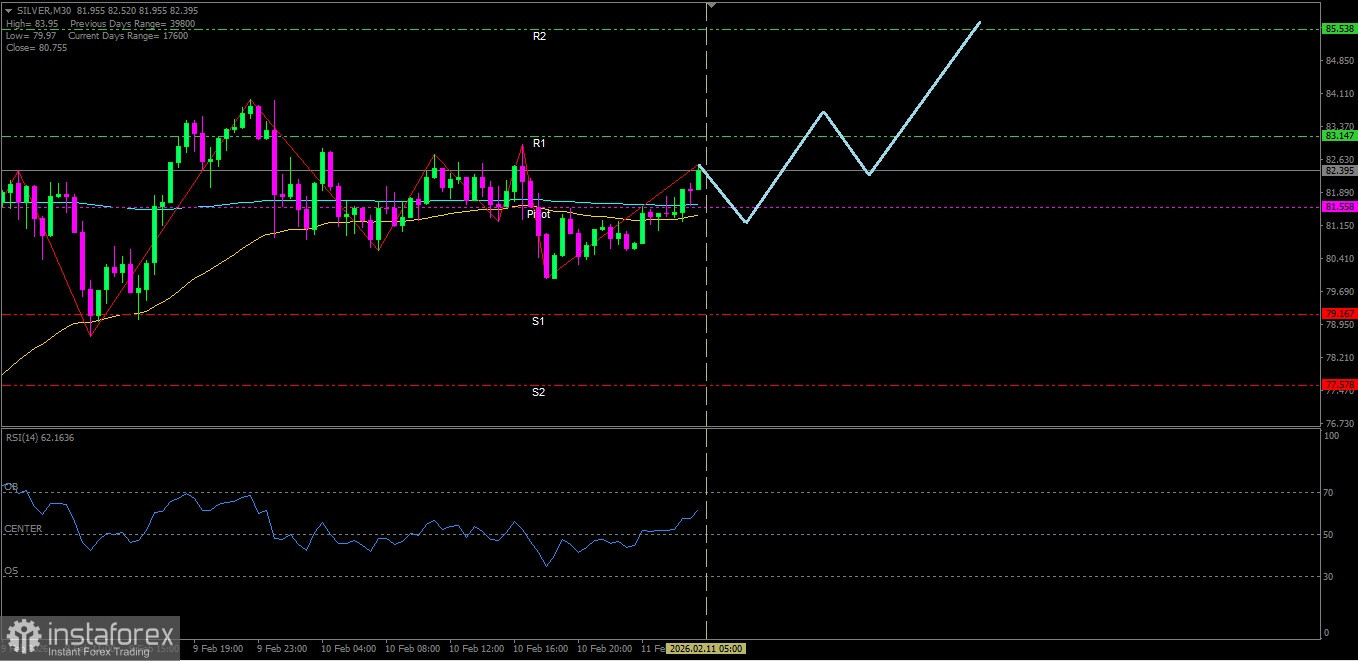Screen dimensions: 1358x661
Task: Select the R1 resistance label
Action: [539, 144]
